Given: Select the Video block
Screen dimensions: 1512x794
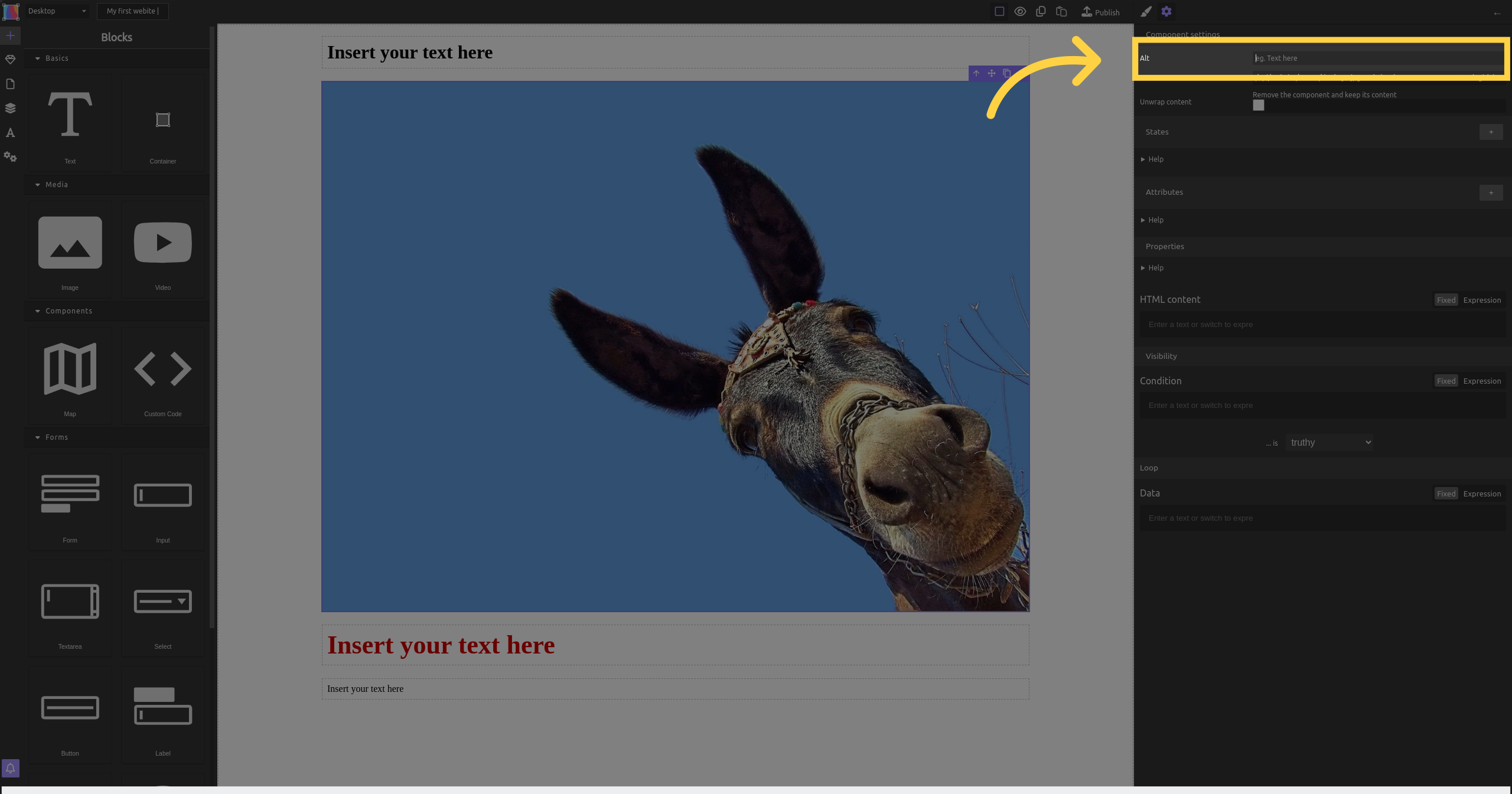Looking at the screenshot, I should pyautogui.click(x=163, y=250).
